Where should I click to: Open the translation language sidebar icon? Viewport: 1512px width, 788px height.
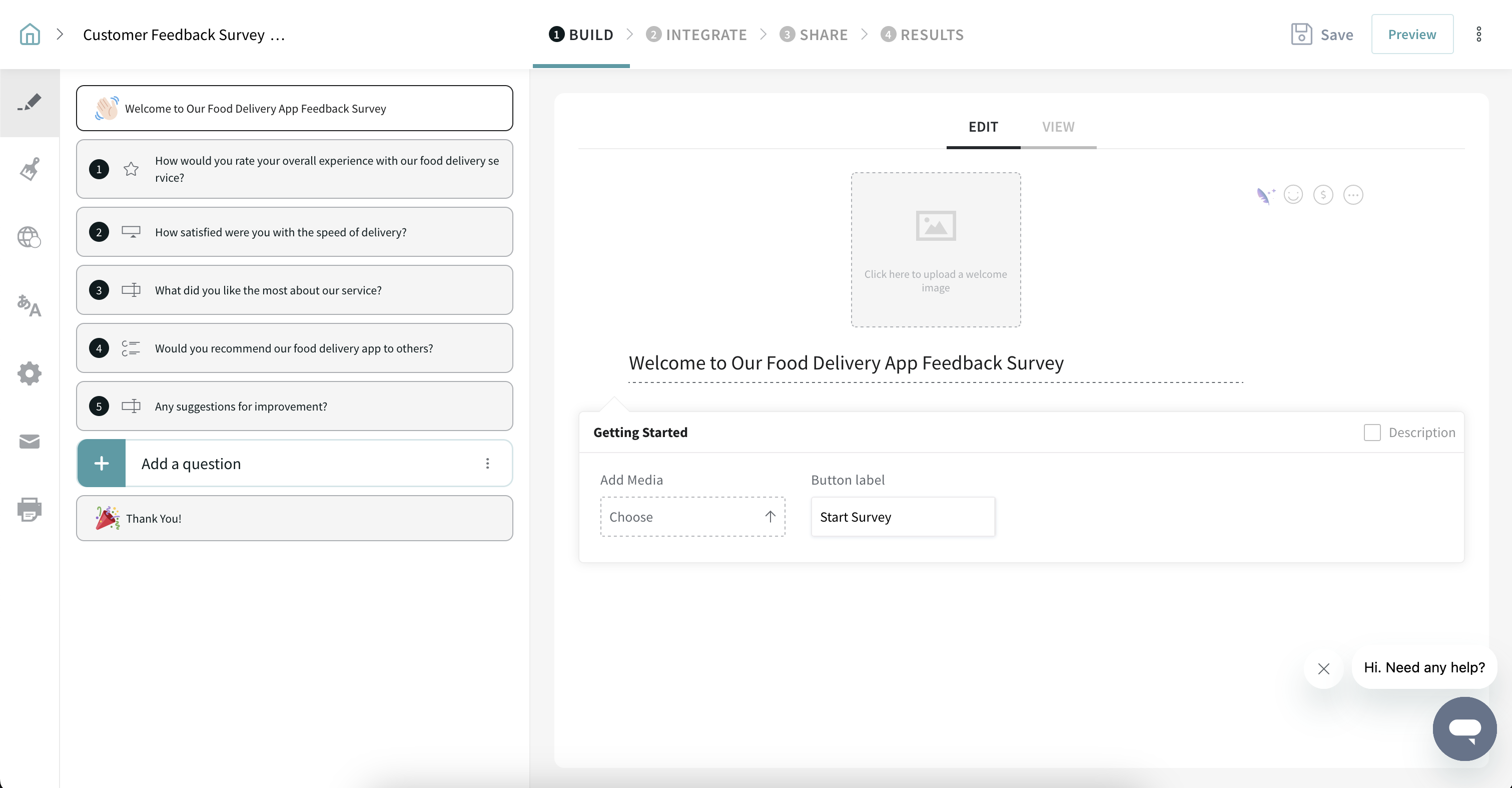[30, 305]
